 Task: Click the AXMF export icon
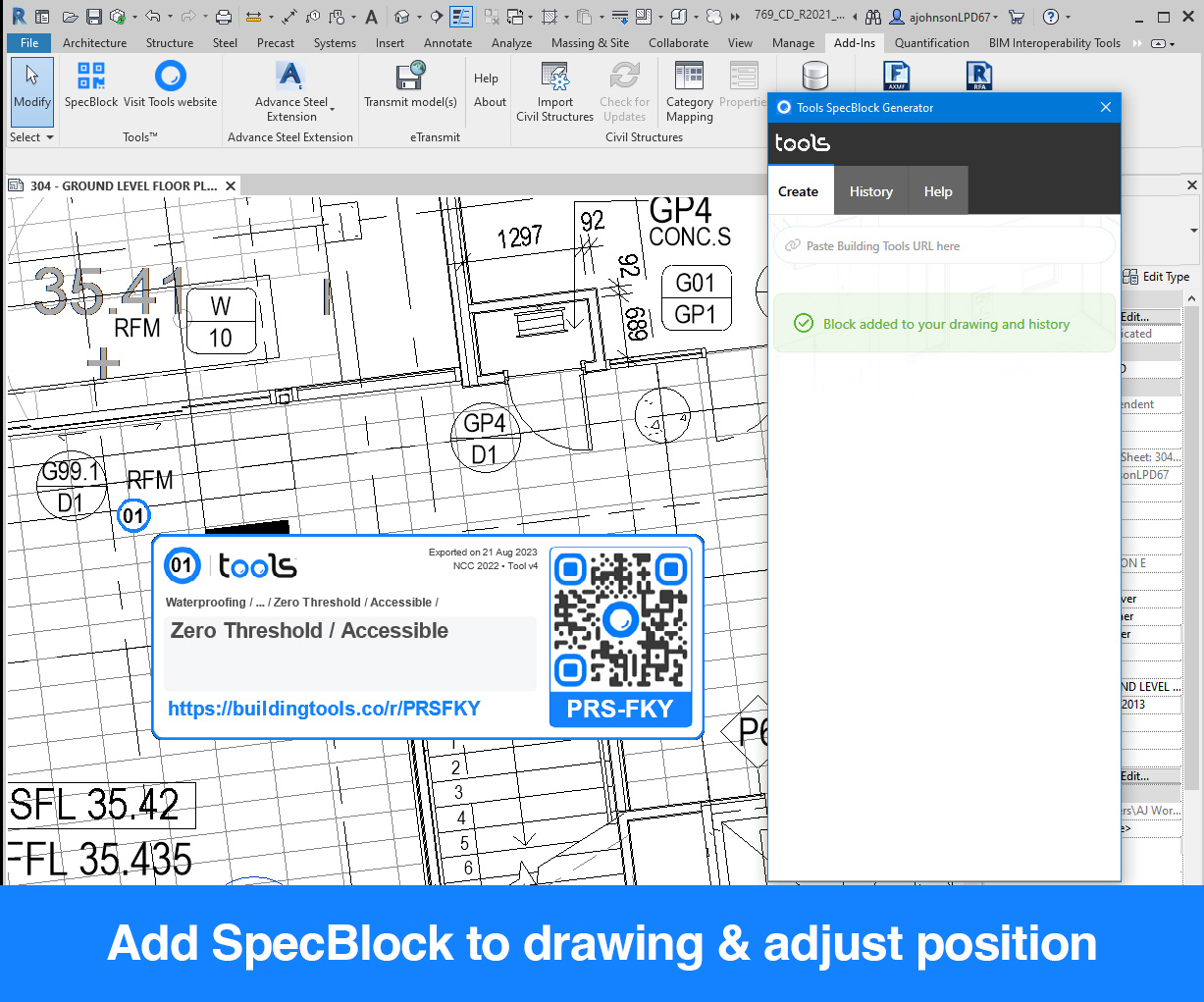(896, 76)
